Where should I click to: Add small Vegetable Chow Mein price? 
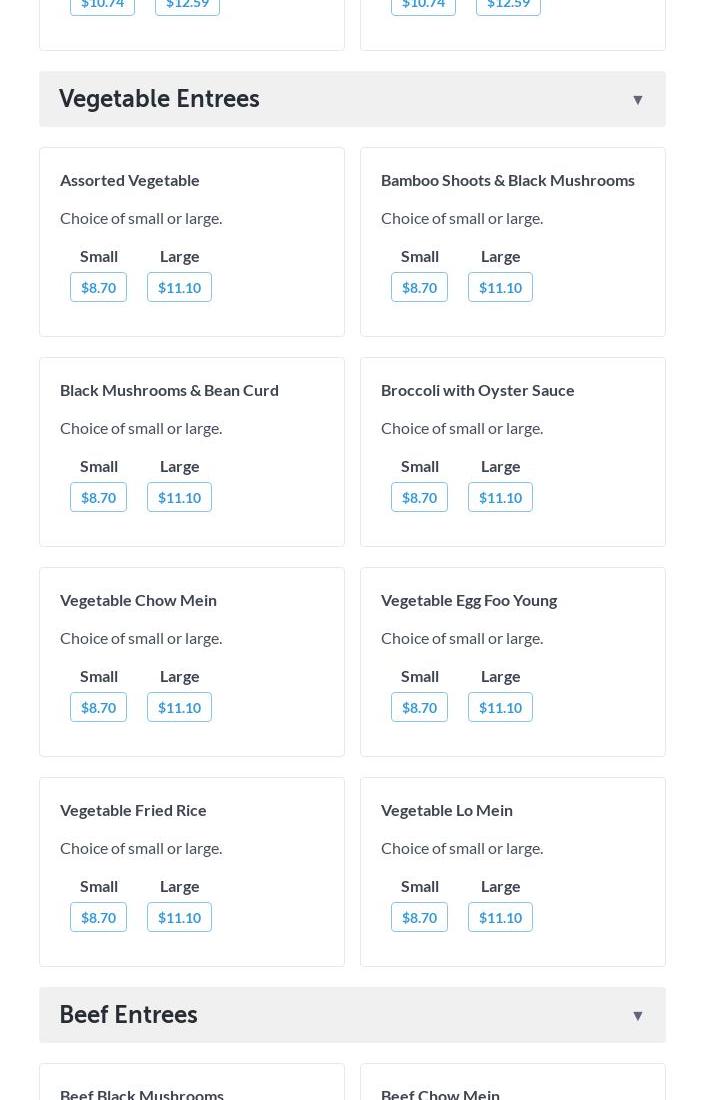click(x=98, y=707)
